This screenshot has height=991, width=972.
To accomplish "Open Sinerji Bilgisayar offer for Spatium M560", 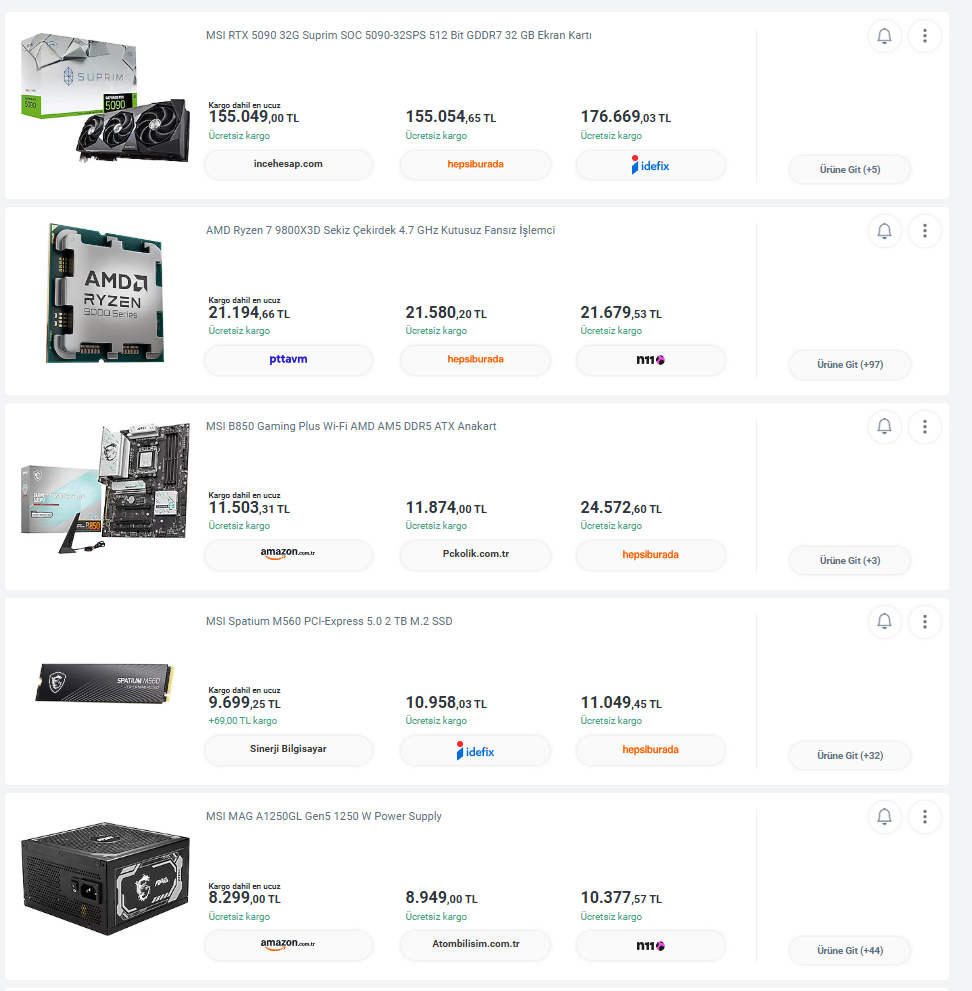I will coord(288,750).
